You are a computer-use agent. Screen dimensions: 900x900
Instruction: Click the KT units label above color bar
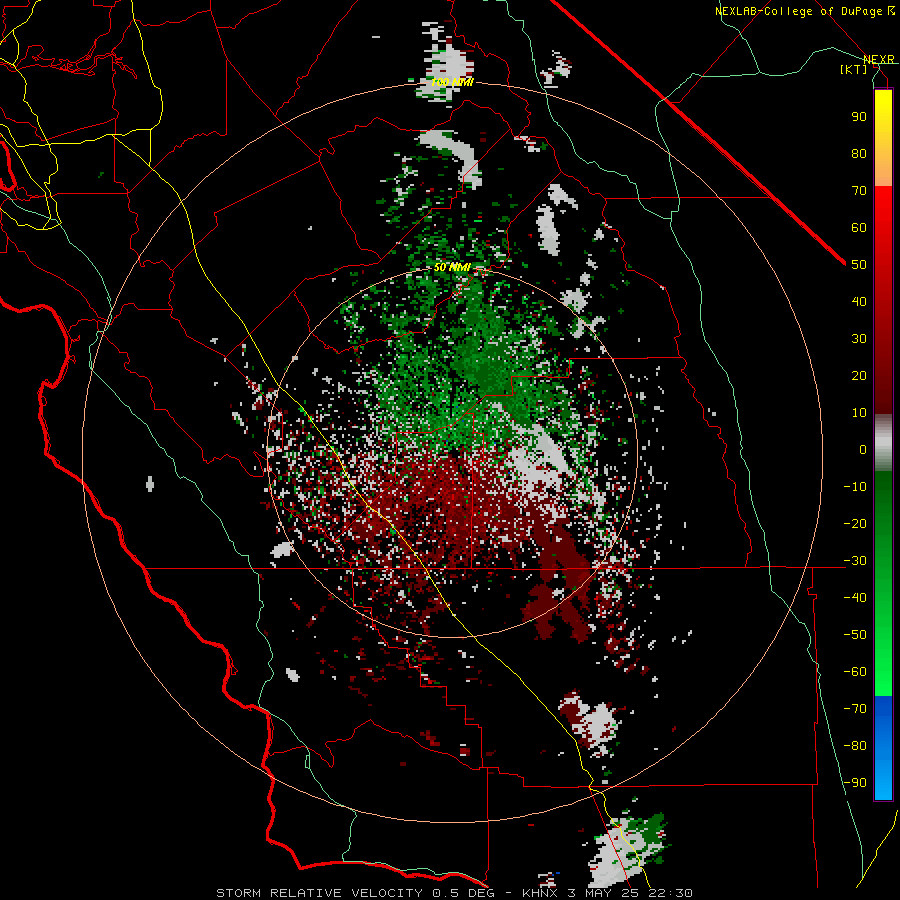point(854,69)
